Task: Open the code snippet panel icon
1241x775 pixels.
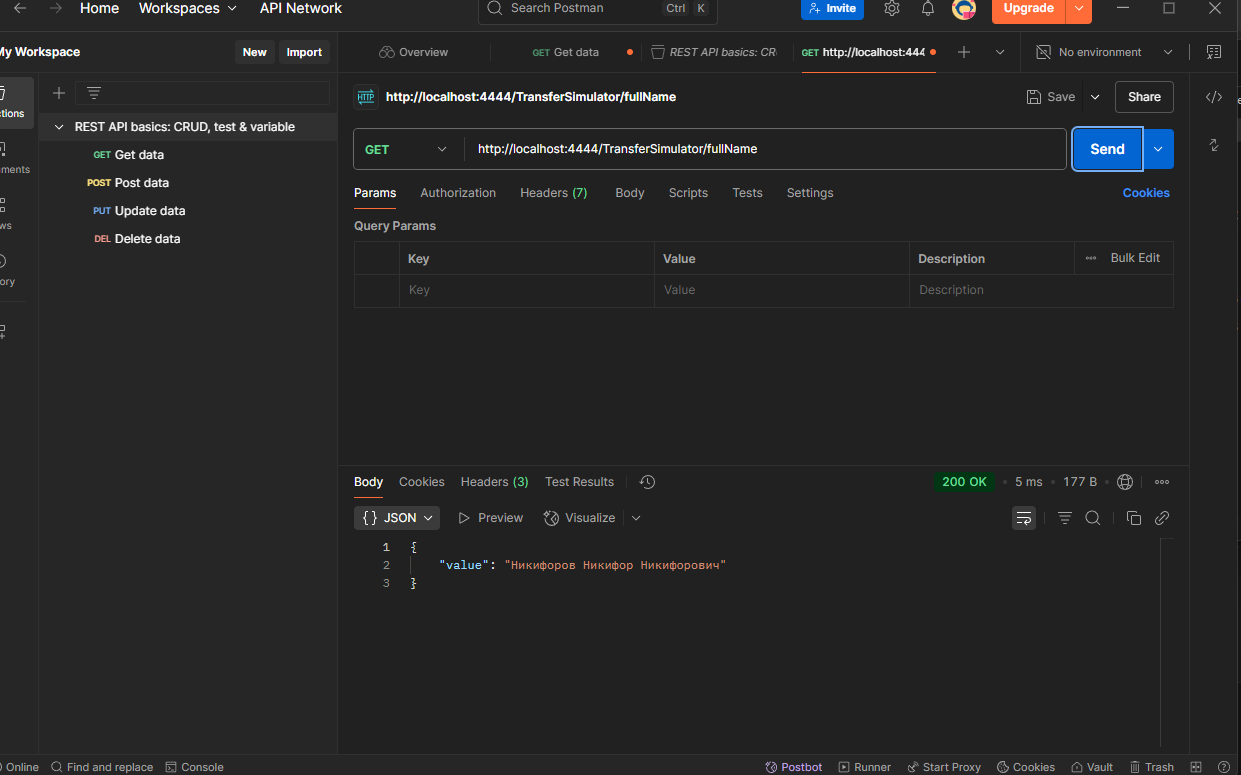Action: 1213,97
